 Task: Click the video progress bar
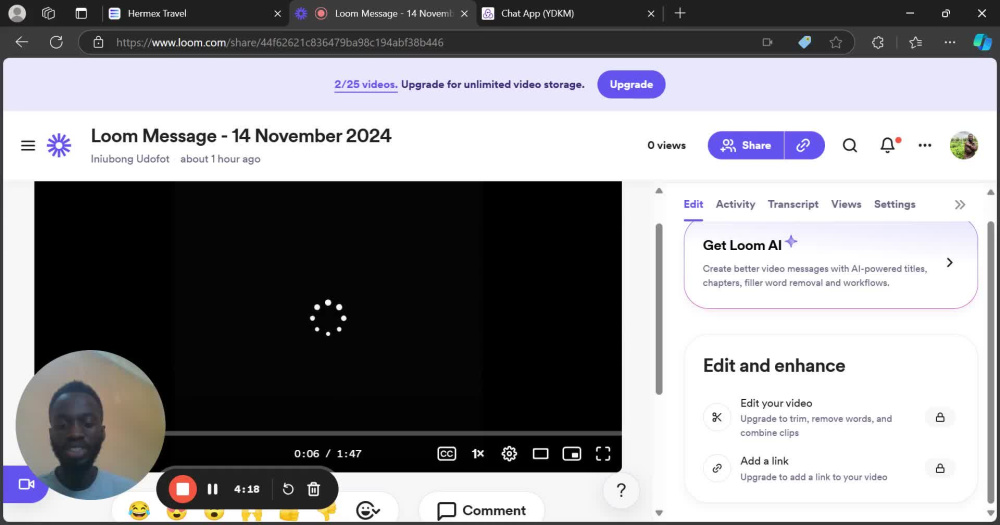coord(393,433)
